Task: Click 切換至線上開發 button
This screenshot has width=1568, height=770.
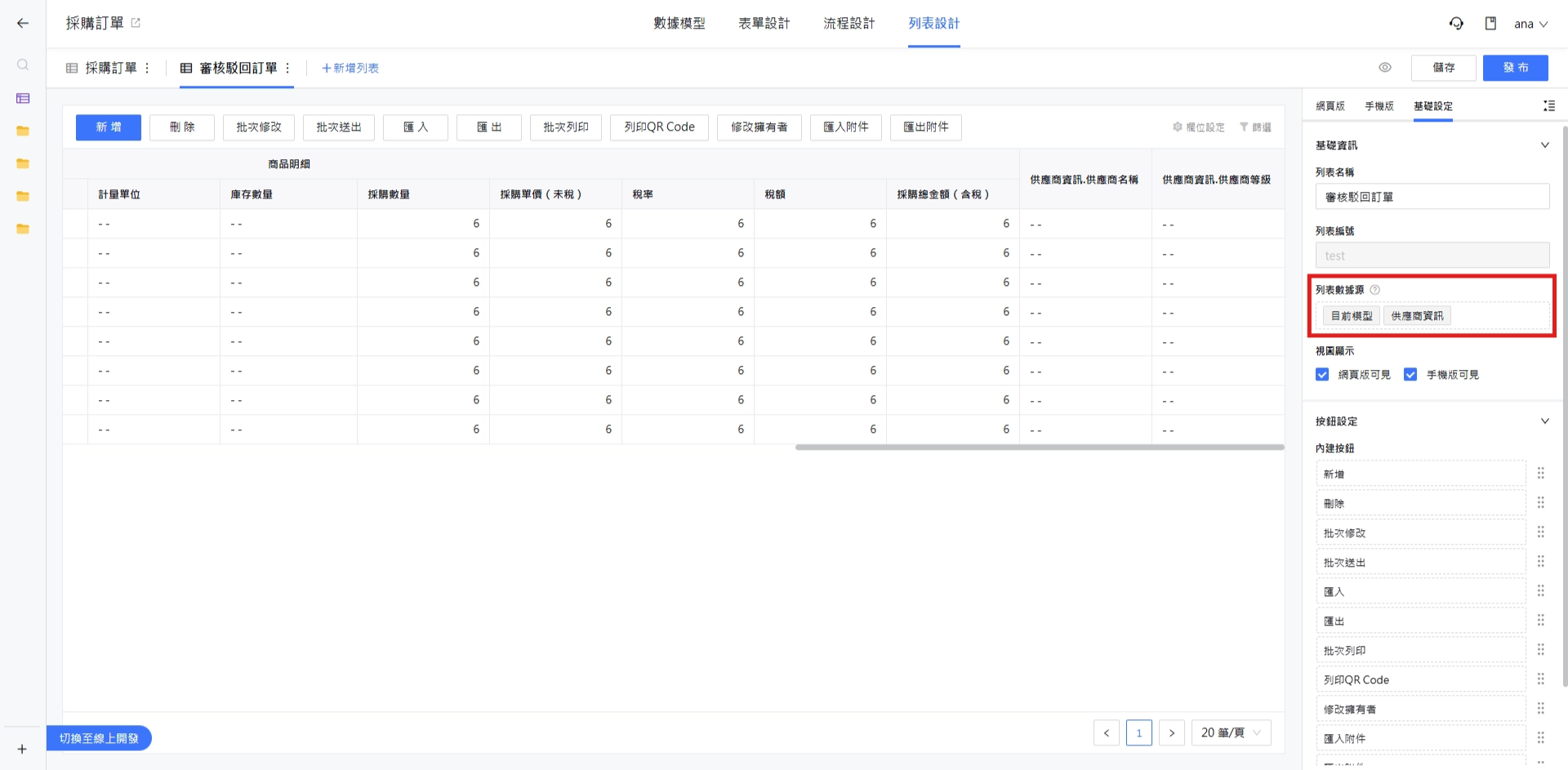Action: [99, 738]
